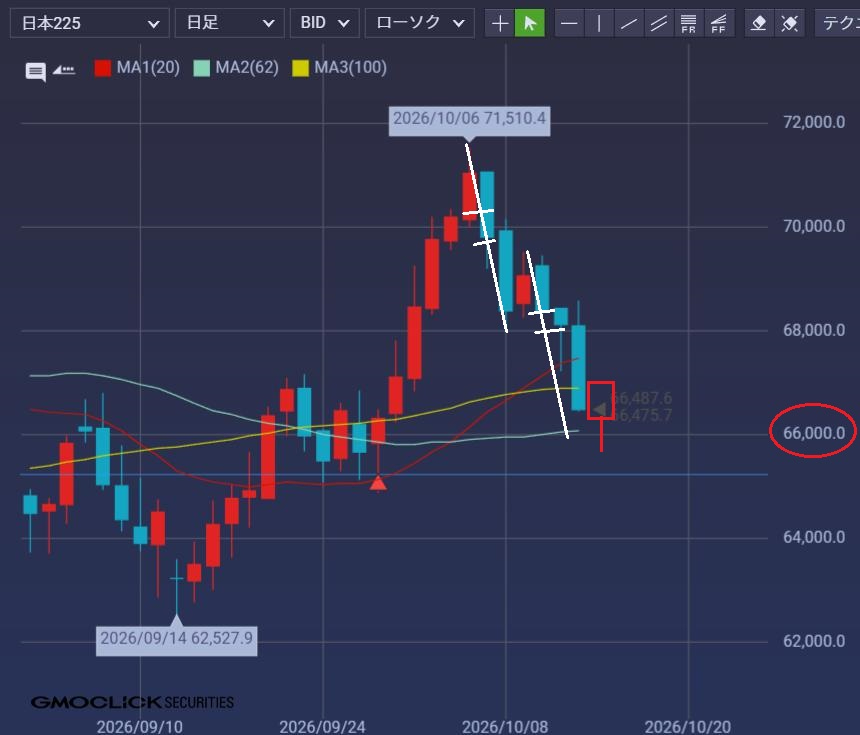This screenshot has height=735, width=860.
Task: Activate the crosshair cursor tool
Action: coord(500,24)
